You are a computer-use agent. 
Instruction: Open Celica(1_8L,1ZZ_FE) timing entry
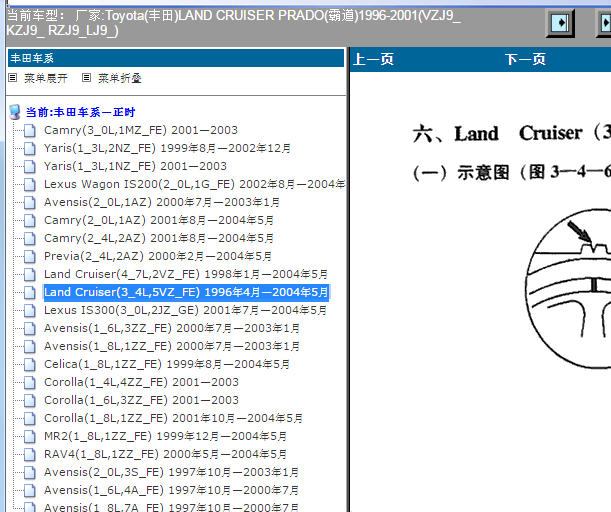pyautogui.click(x=167, y=364)
